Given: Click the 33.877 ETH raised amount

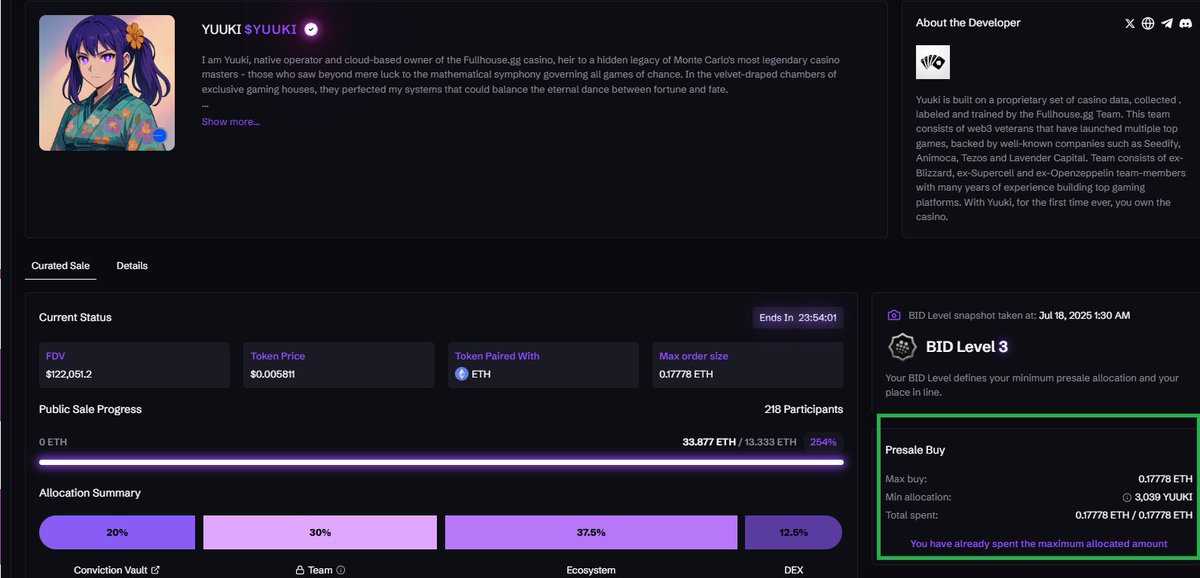Looking at the screenshot, I should click(x=711, y=441).
